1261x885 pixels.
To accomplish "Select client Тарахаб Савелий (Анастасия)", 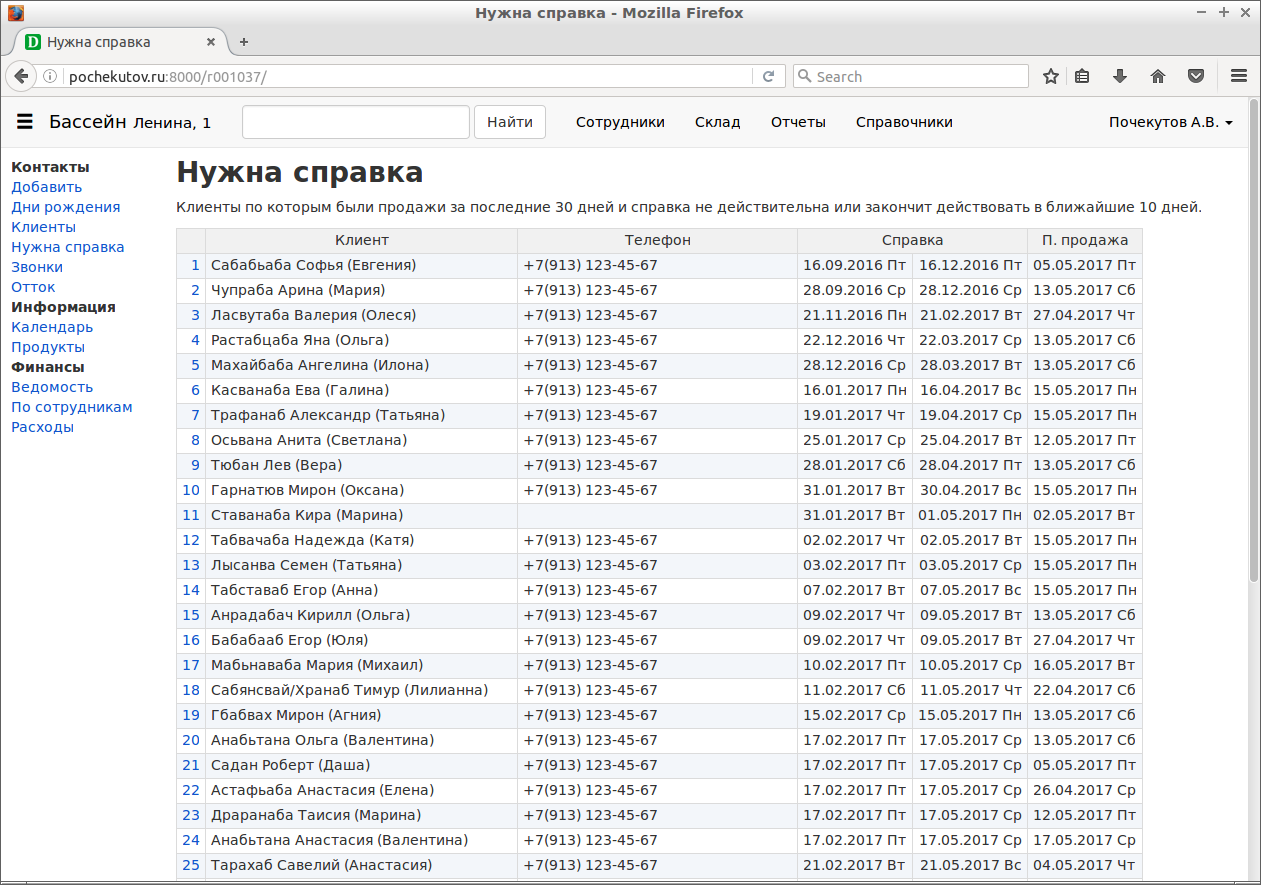I will click(x=321, y=865).
